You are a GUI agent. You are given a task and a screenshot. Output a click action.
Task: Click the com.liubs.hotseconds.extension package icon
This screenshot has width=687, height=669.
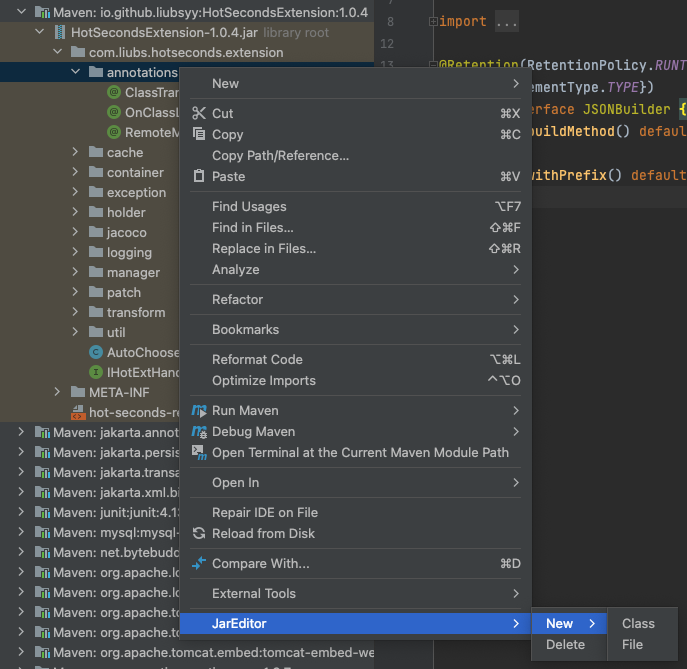78,52
